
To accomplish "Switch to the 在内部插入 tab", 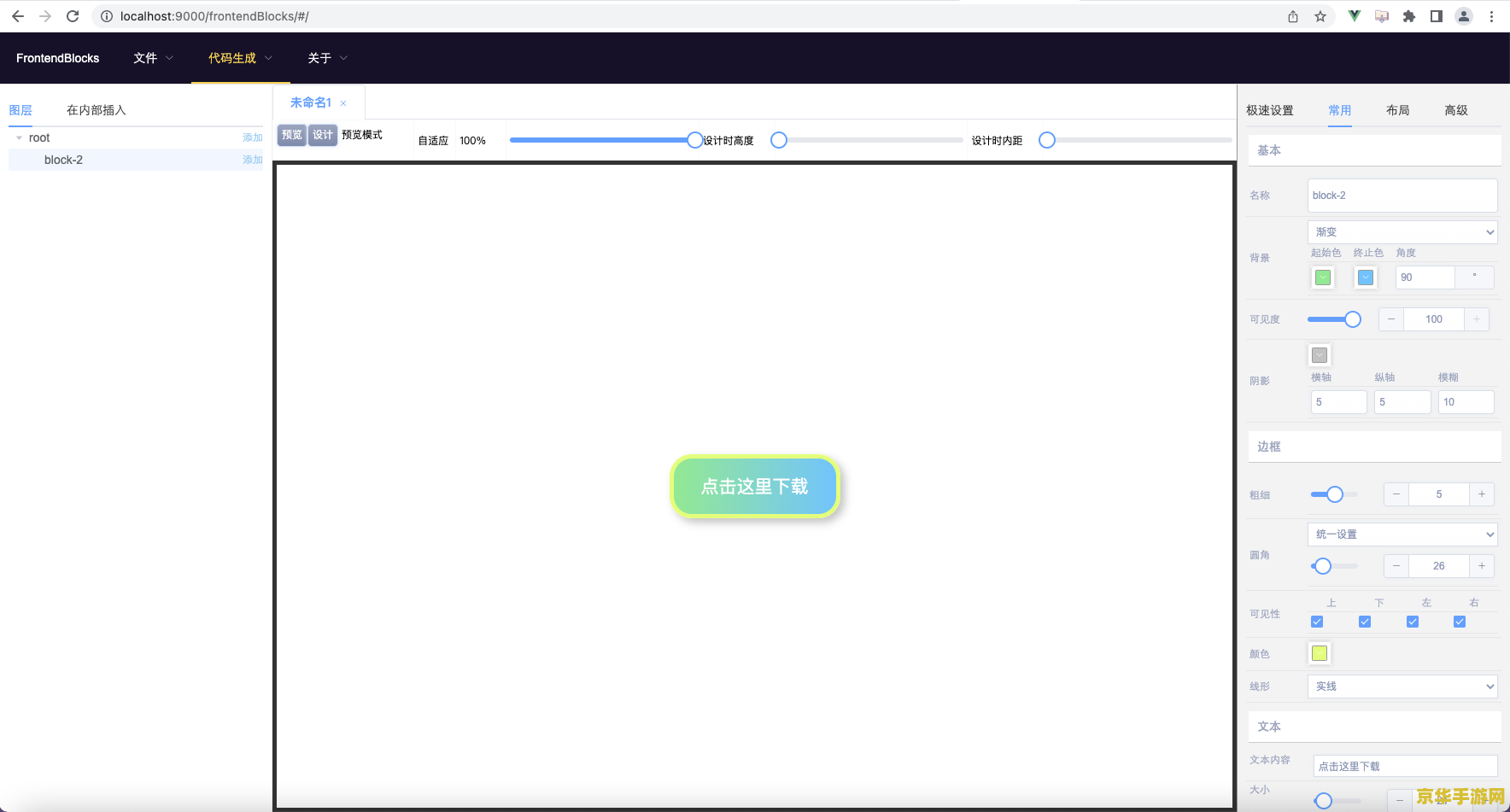I will point(97,110).
